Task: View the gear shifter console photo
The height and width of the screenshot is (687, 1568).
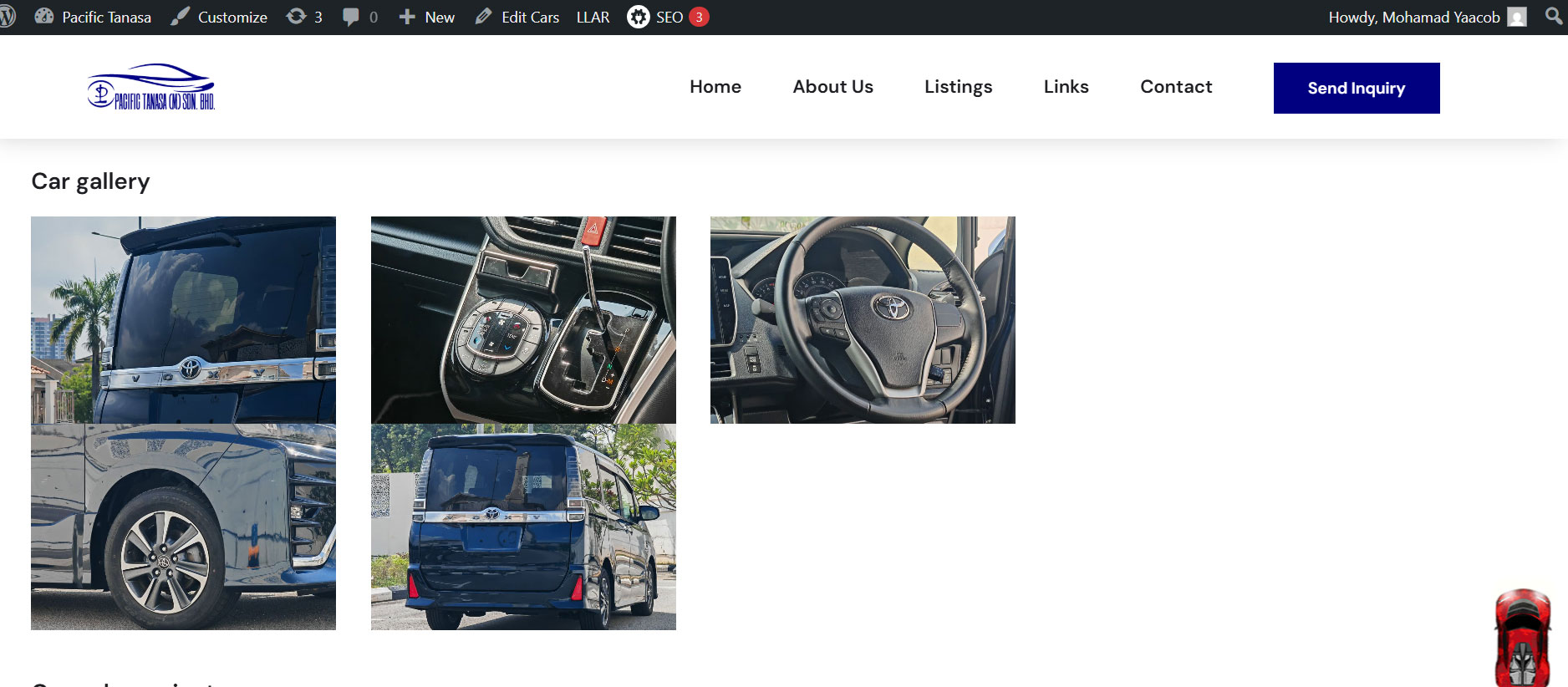Action: coord(523,320)
